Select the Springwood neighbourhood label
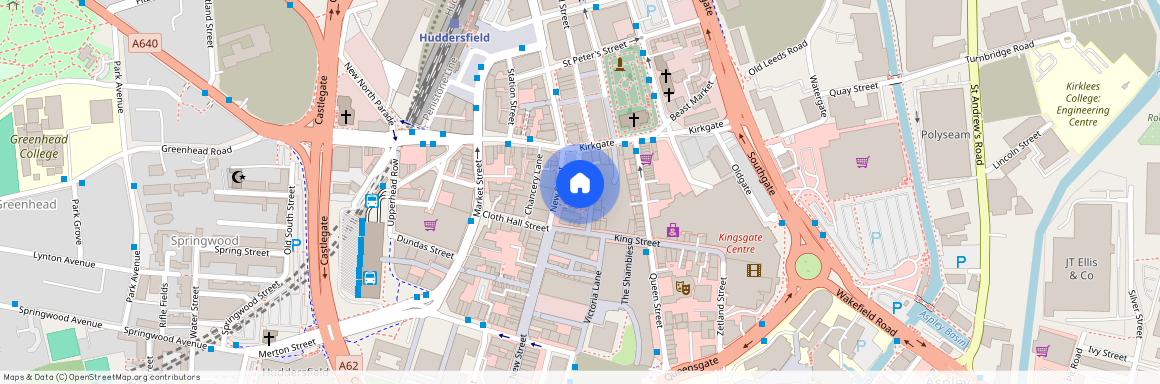The height and width of the screenshot is (384, 1160). (x=205, y=240)
